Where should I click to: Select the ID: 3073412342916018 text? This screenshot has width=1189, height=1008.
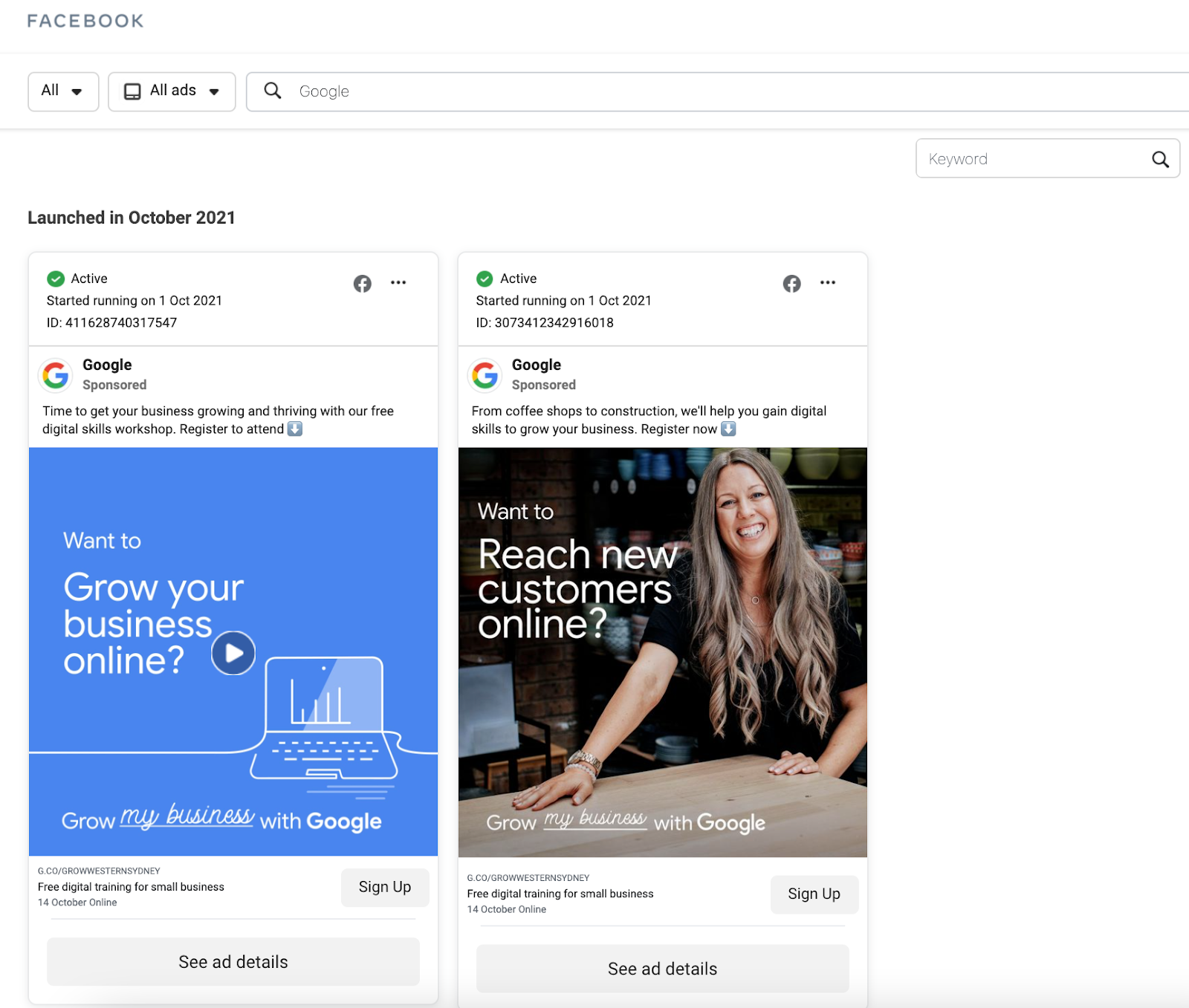click(x=545, y=322)
